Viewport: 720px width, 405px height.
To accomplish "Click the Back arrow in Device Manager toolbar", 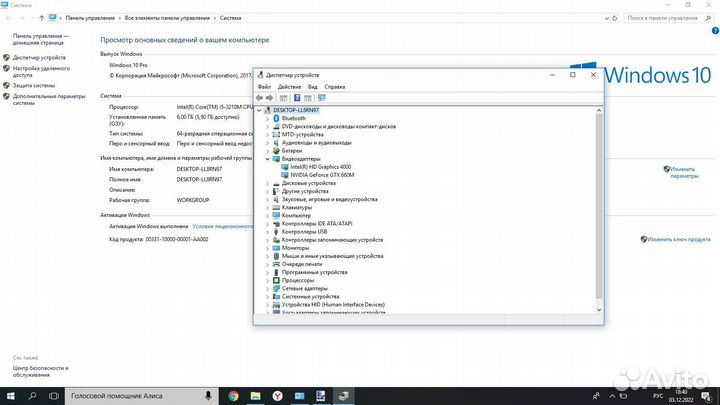I will coord(260,98).
